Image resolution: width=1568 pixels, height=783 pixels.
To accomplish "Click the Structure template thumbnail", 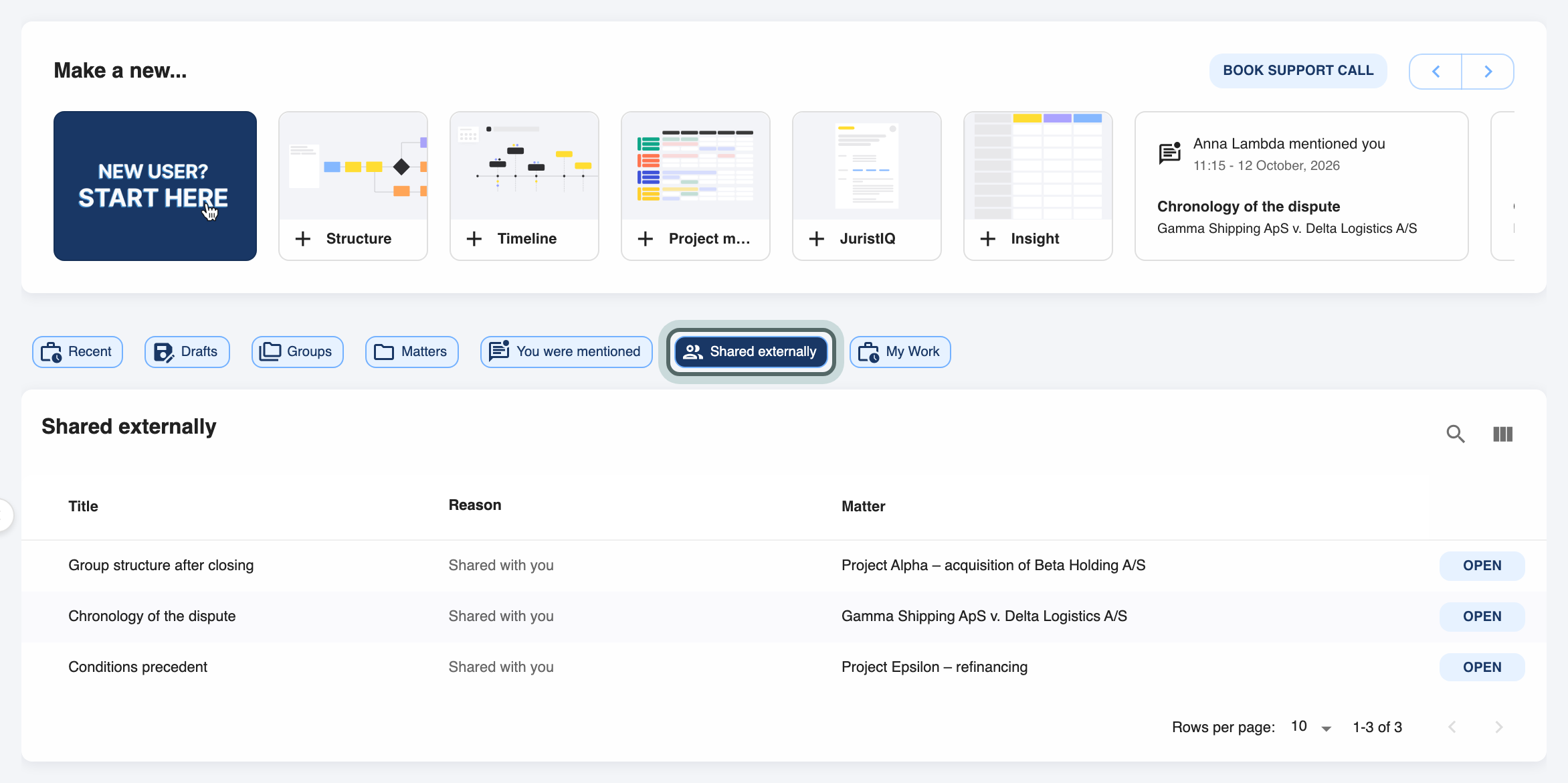I will click(353, 166).
